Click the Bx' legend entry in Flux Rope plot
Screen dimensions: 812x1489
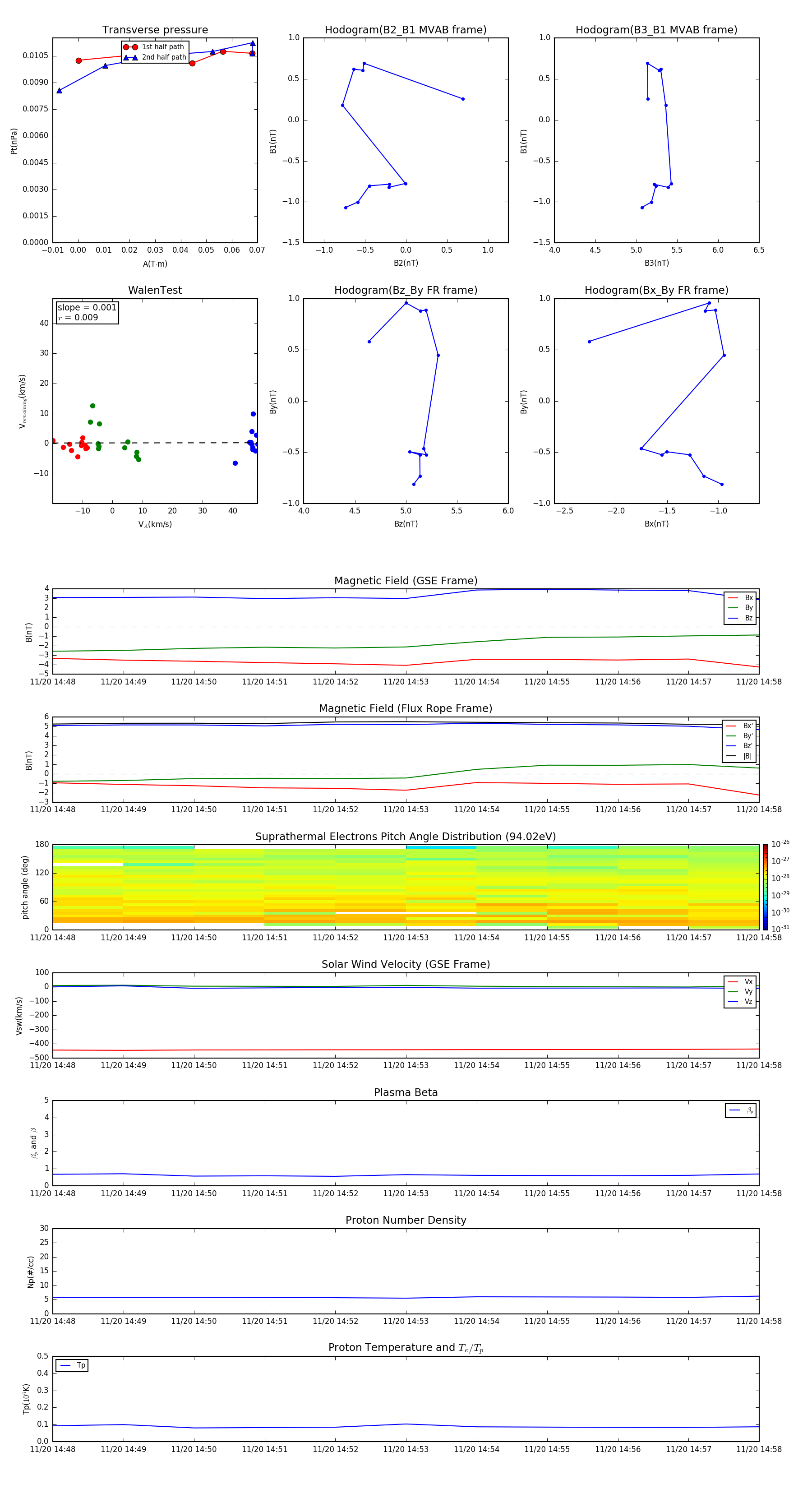740,726
